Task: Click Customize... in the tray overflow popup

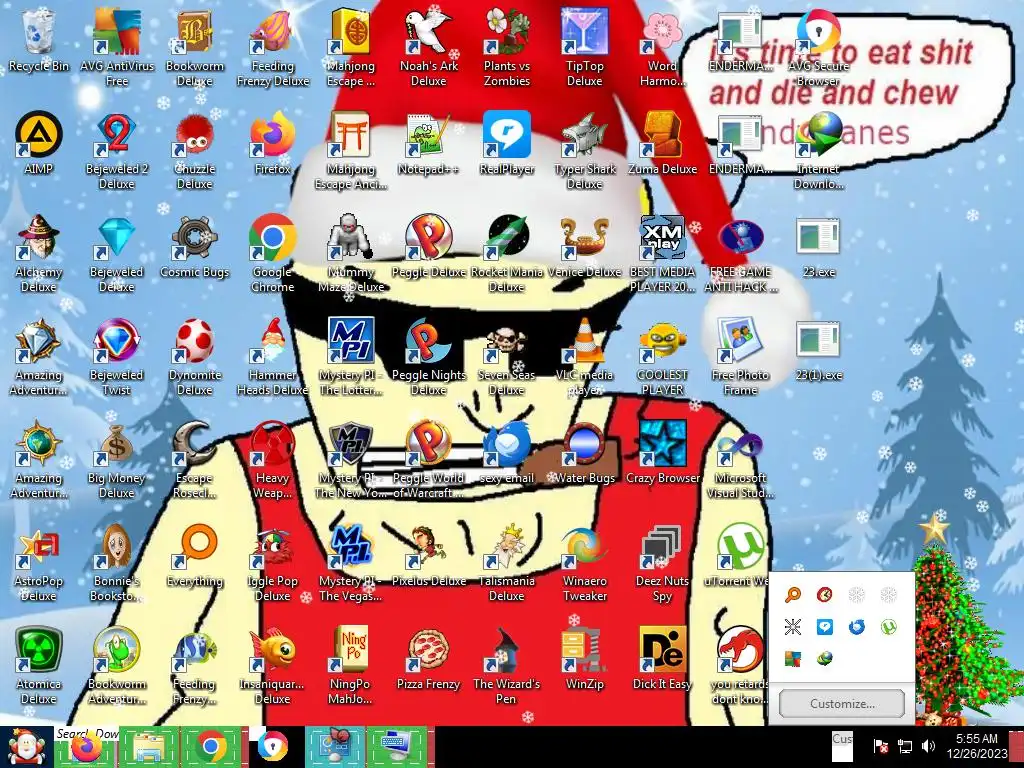Action: pos(842,703)
